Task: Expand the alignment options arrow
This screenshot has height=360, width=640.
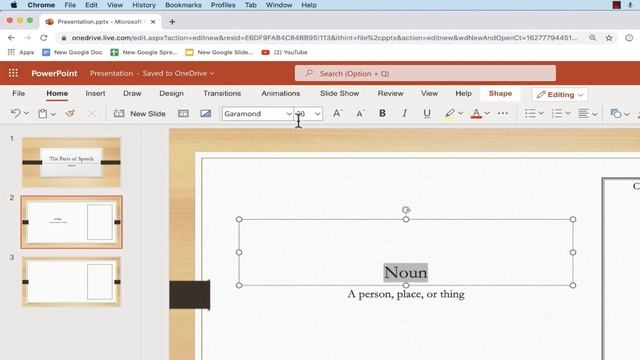Action: pyautogui.click(x=595, y=114)
